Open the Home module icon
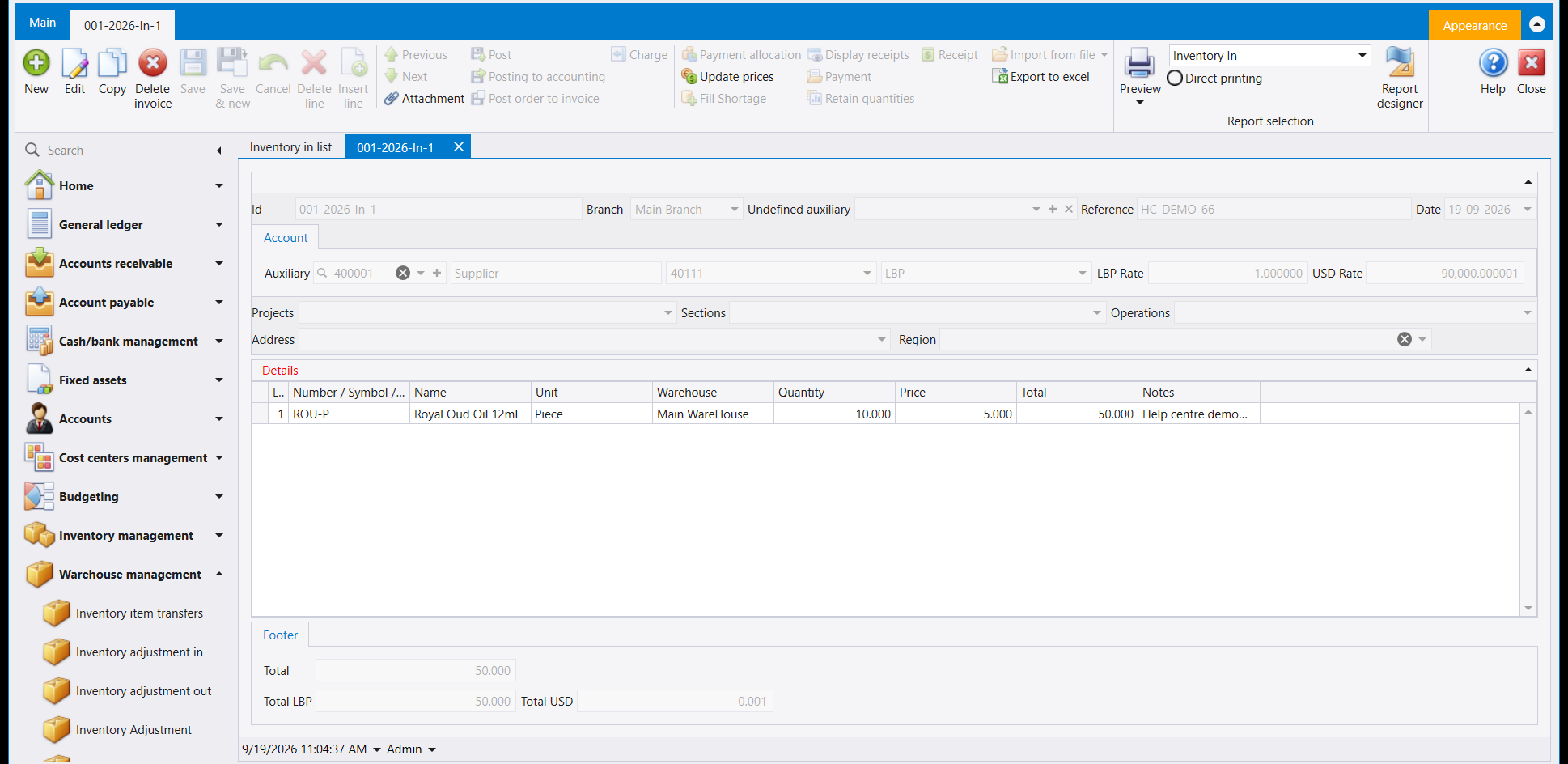 click(x=40, y=185)
